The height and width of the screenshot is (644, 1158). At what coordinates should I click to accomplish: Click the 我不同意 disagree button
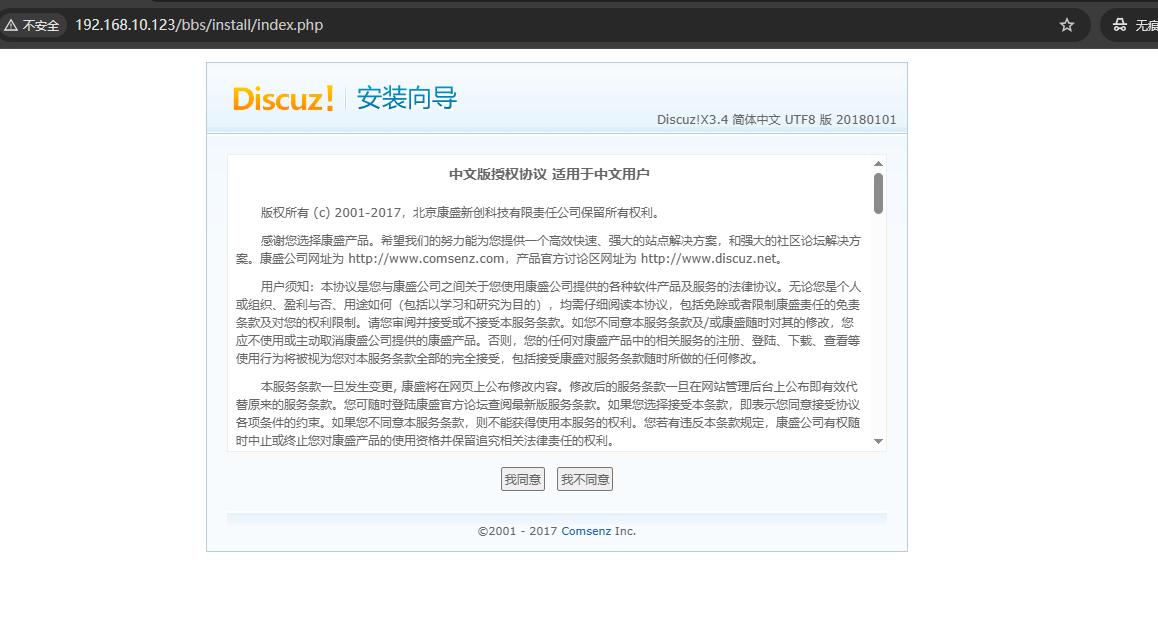[584, 479]
